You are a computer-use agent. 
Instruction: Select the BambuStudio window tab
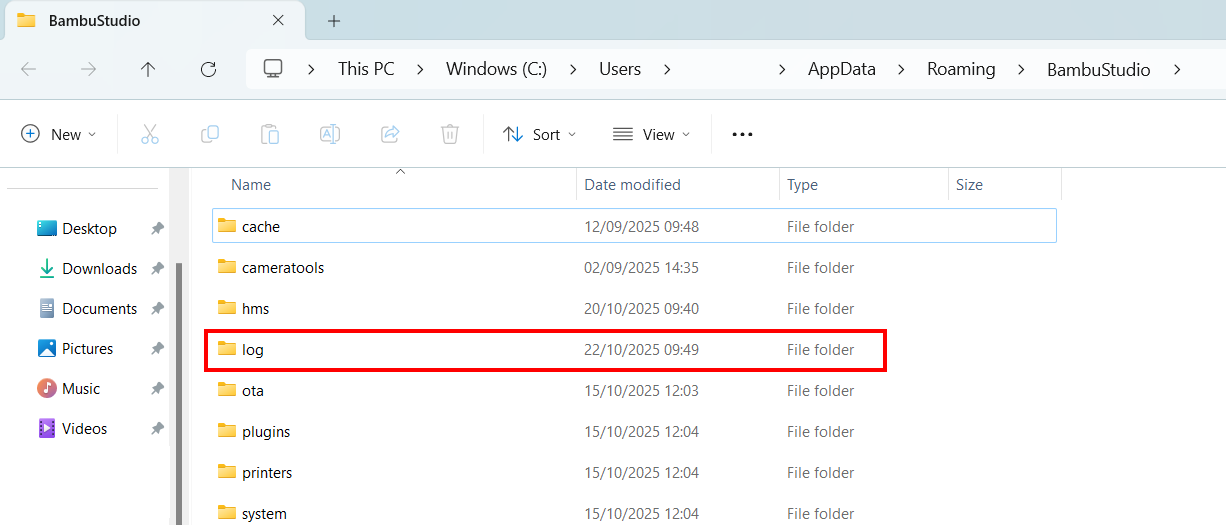coord(152,20)
